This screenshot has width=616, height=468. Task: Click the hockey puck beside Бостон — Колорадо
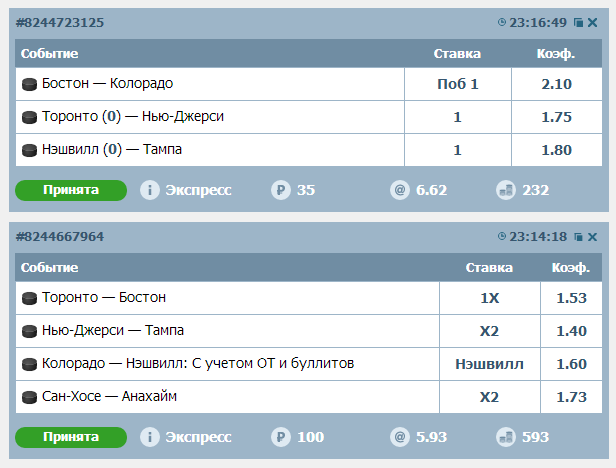click(30, 84)
